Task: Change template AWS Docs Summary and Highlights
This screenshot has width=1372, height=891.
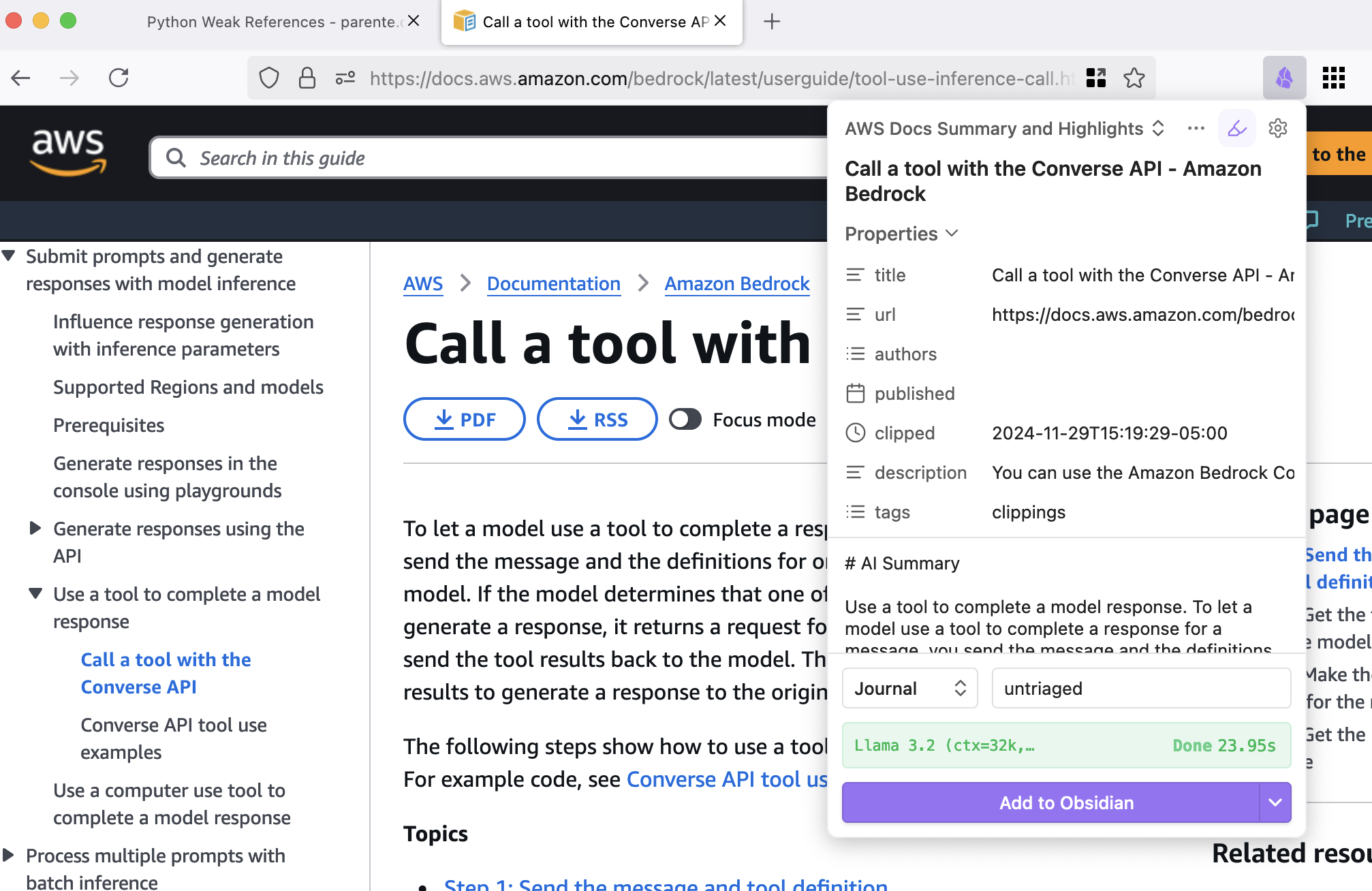Action: point(1005,129)
